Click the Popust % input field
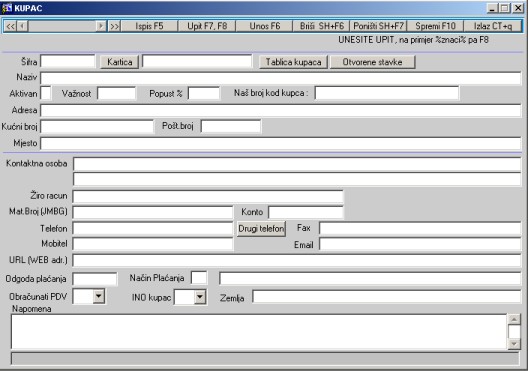This screenshot has height=371, width=528. 204,93
